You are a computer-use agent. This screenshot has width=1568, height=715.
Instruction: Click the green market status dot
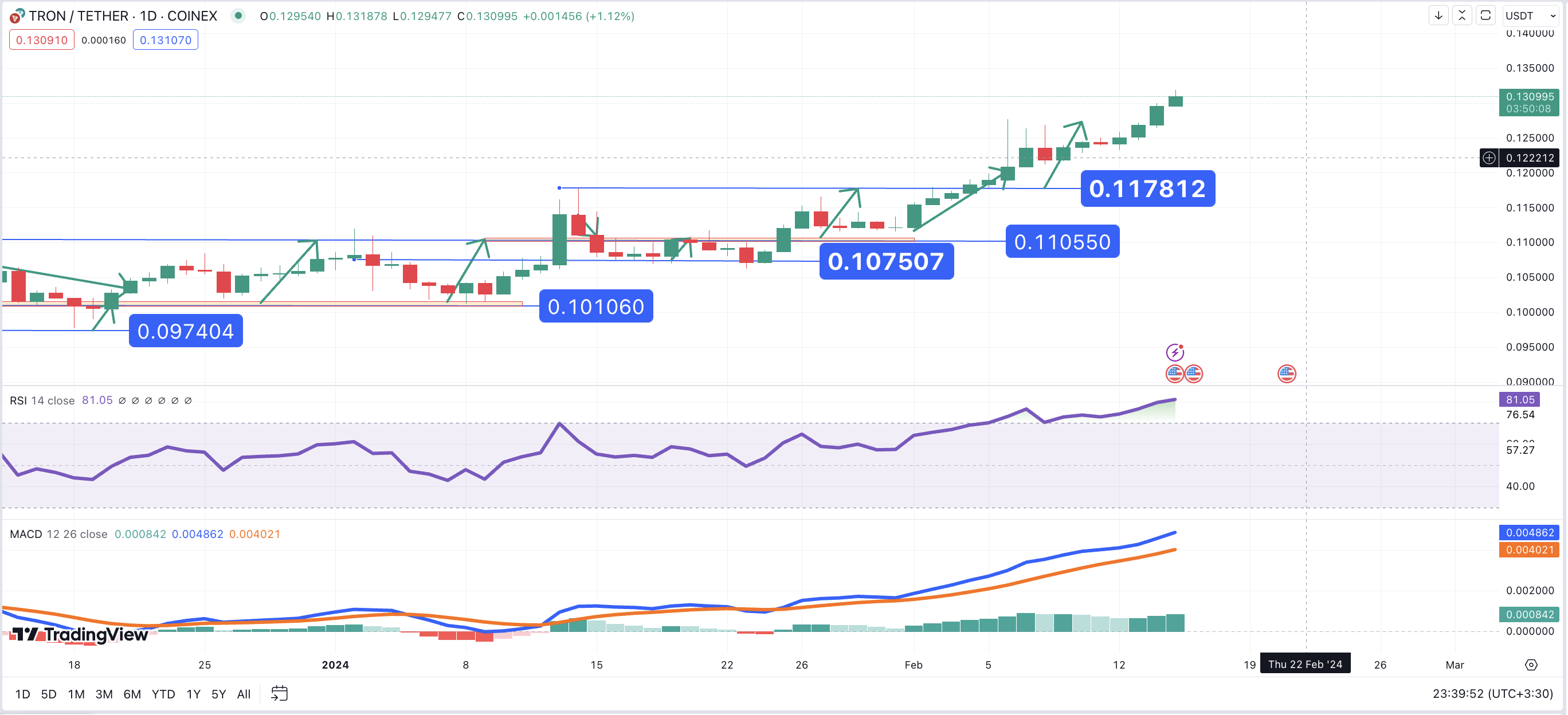click(x=238, y=16)
